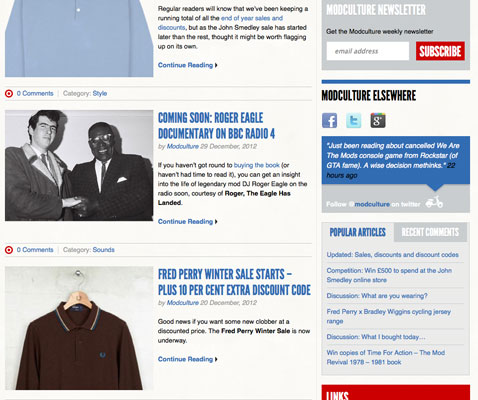Viewport: 478px width, 400px height.
Task: Open Fred Perry x Bradley Wiggins cycling jersey article
Action: pyautogui.click(x=389, y=316)
